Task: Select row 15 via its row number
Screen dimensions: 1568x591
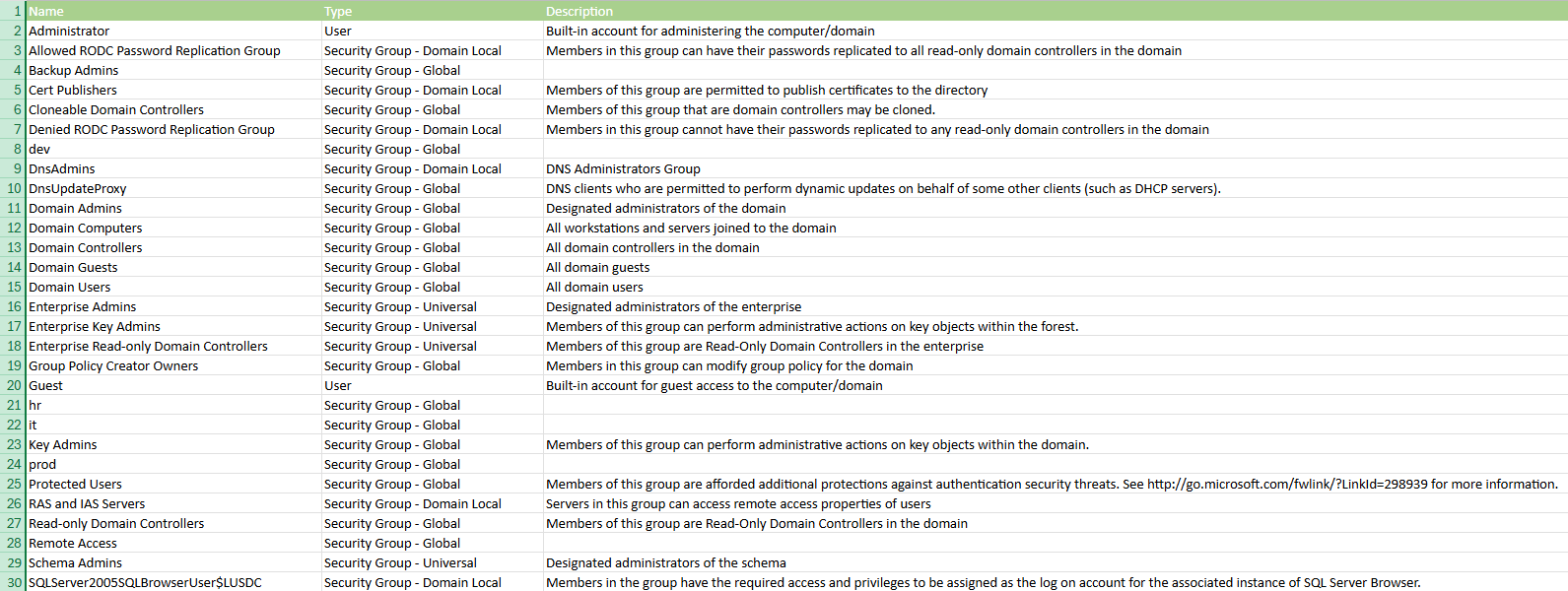Action: (12, 287)
